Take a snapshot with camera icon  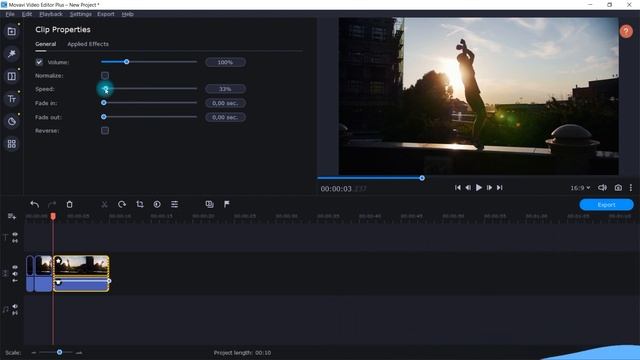[618, 188]
